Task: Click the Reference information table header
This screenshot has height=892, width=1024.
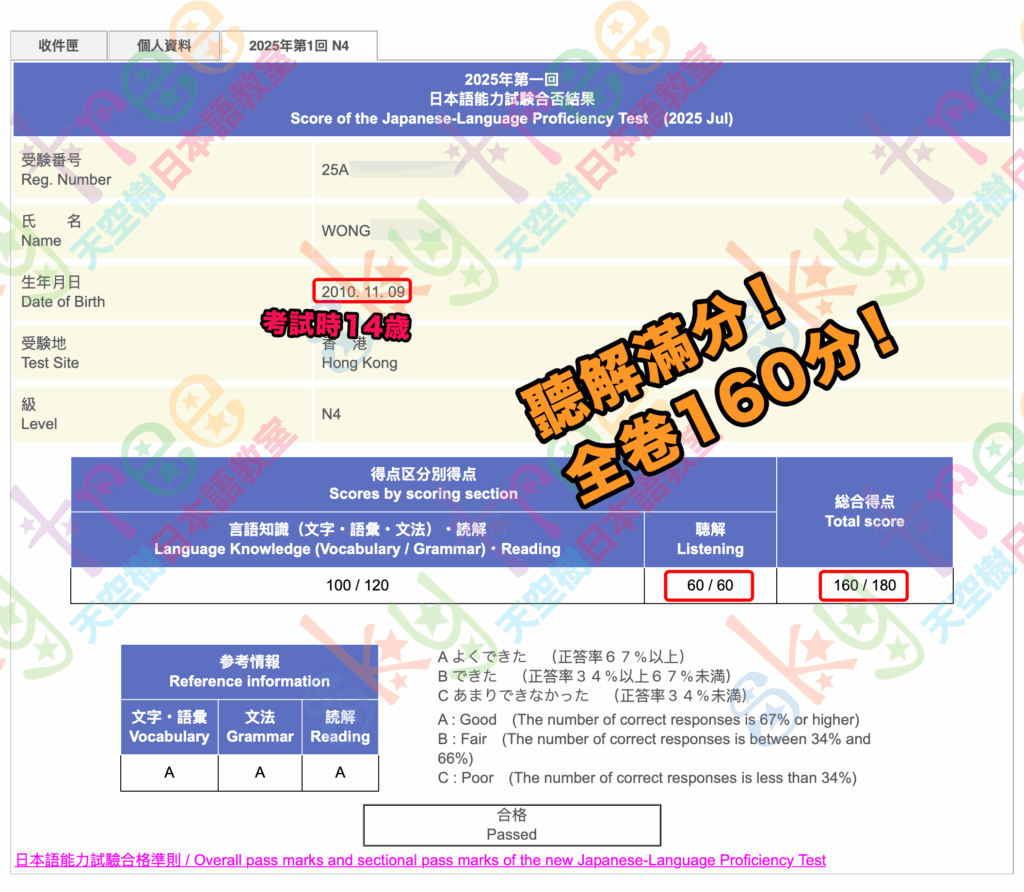Action: click(249, 672)
